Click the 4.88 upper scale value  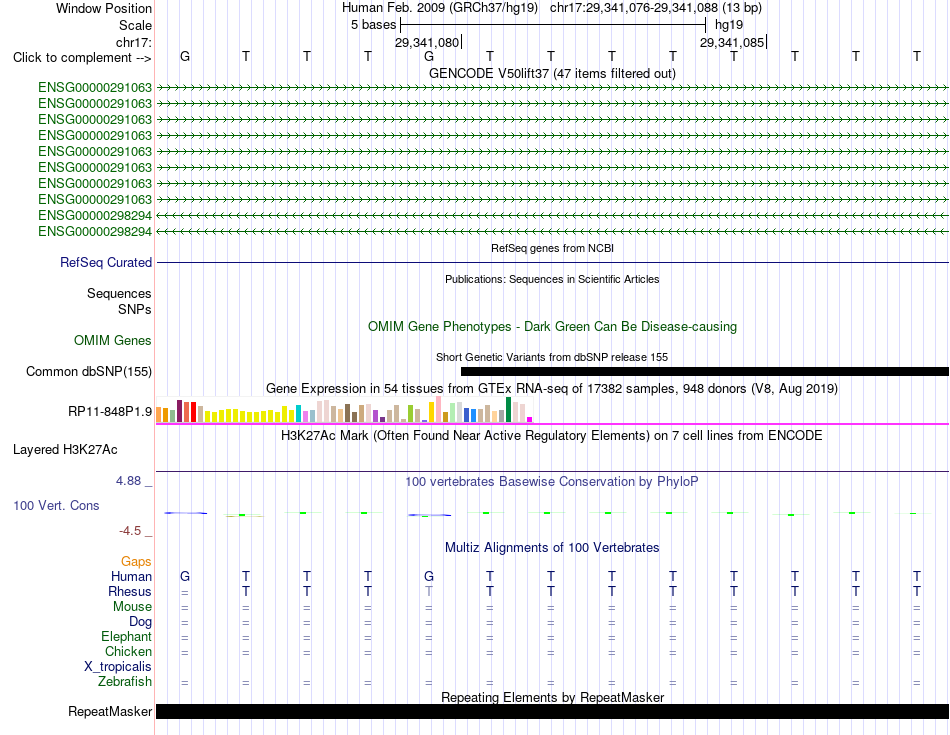(x=128, y=481)
